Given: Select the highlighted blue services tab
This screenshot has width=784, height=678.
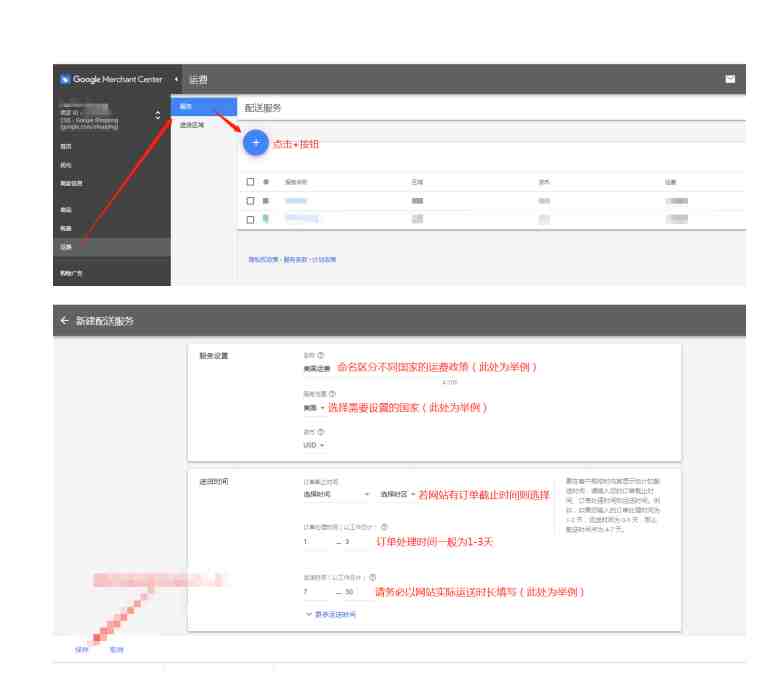Looking at the screenshot, I should click(x=204, y=106).
